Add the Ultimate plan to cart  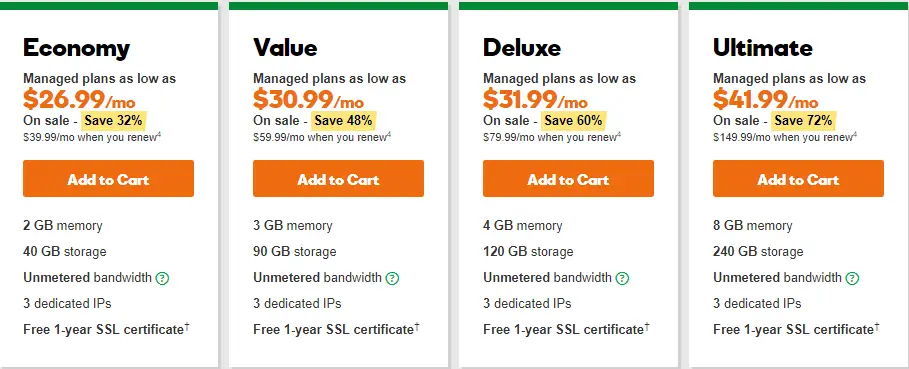point(798,178)
